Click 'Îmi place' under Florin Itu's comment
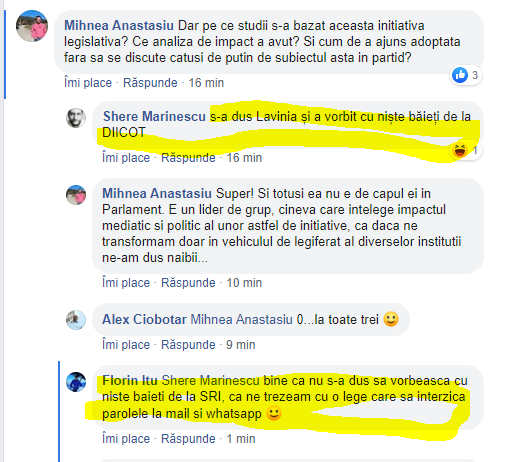 tap(126, 439)
